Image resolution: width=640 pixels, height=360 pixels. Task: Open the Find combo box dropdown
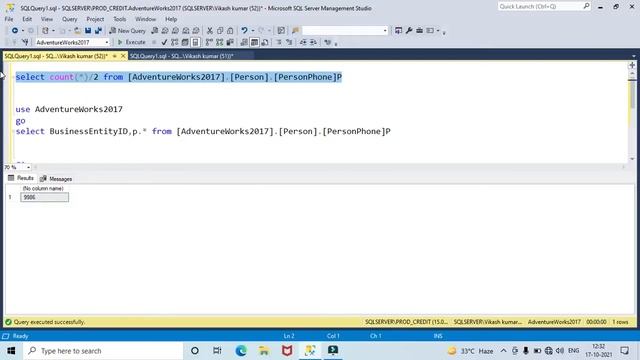384,31
